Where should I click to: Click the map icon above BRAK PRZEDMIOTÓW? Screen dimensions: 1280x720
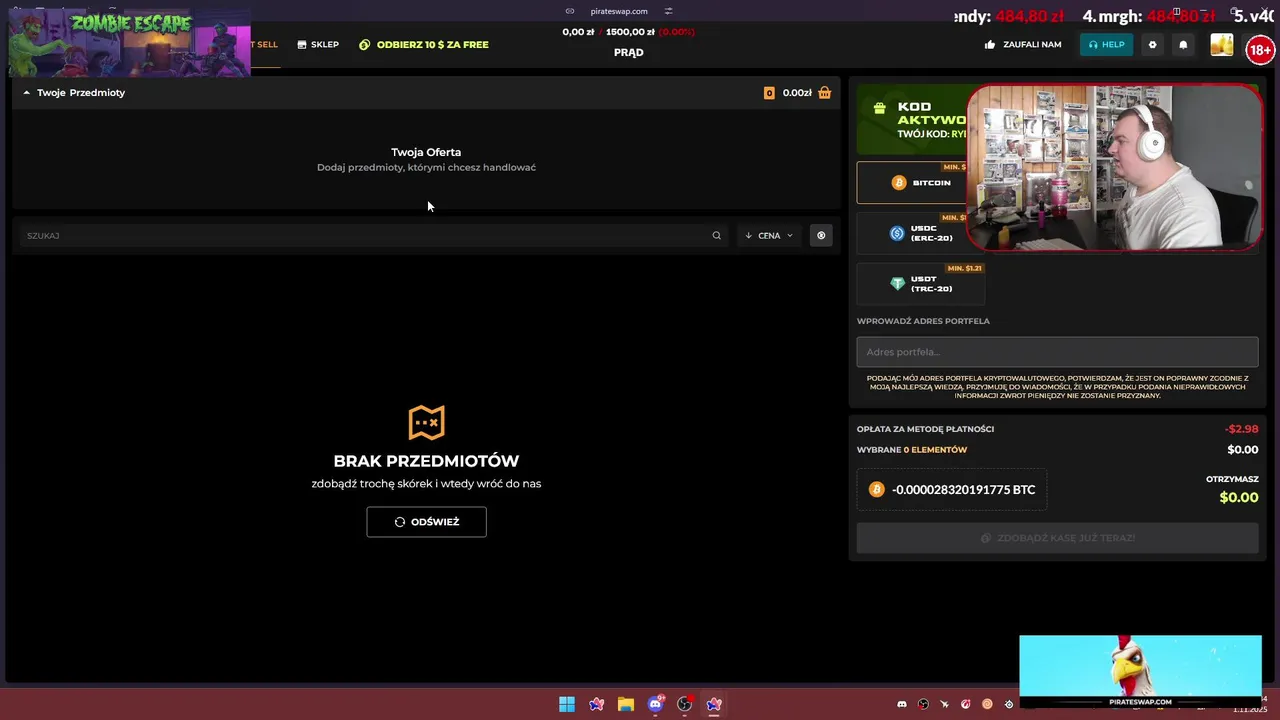tap(426, 422)
